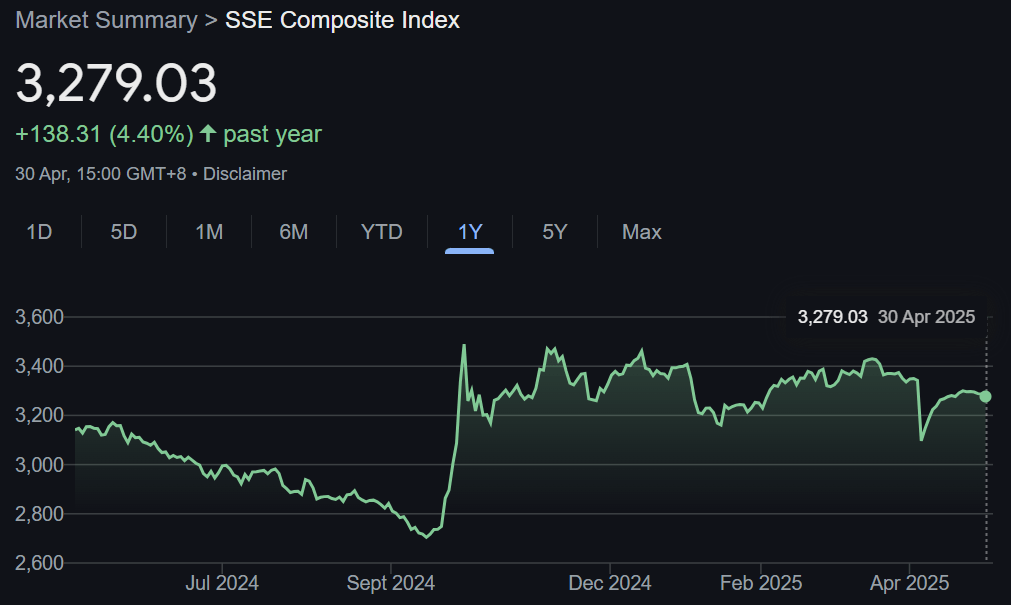Click the Sept 2024 axis label
The width and height of the screenshot is (1011, 605).
tap(390, 582)
